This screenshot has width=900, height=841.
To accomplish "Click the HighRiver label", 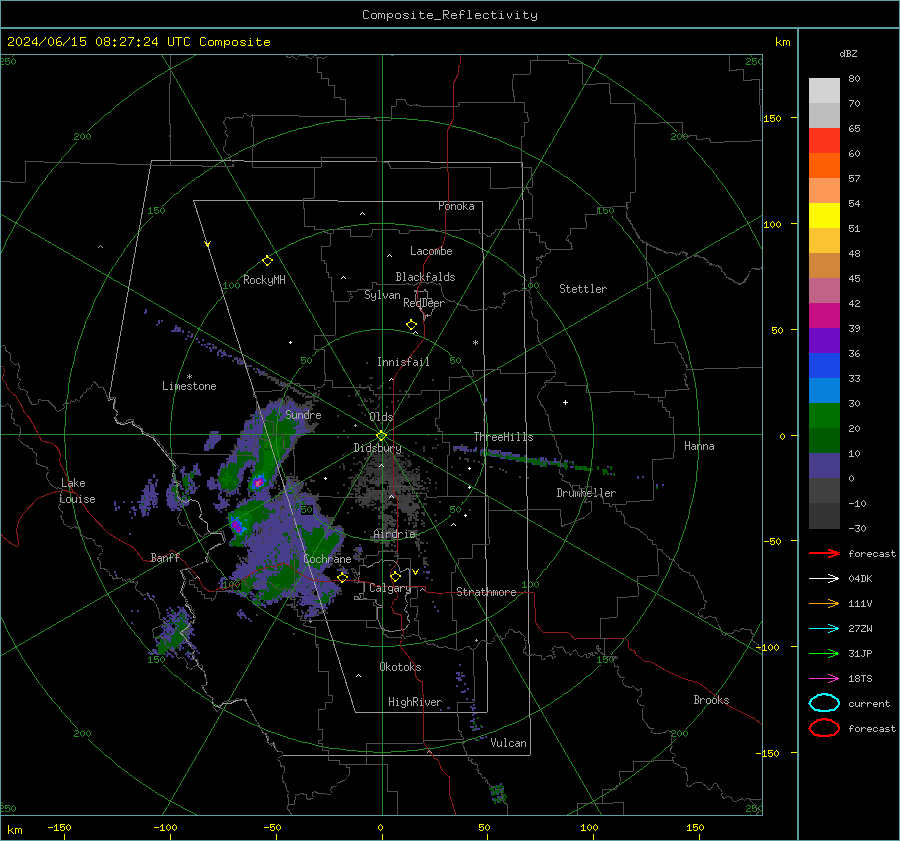I will point(415,702).
